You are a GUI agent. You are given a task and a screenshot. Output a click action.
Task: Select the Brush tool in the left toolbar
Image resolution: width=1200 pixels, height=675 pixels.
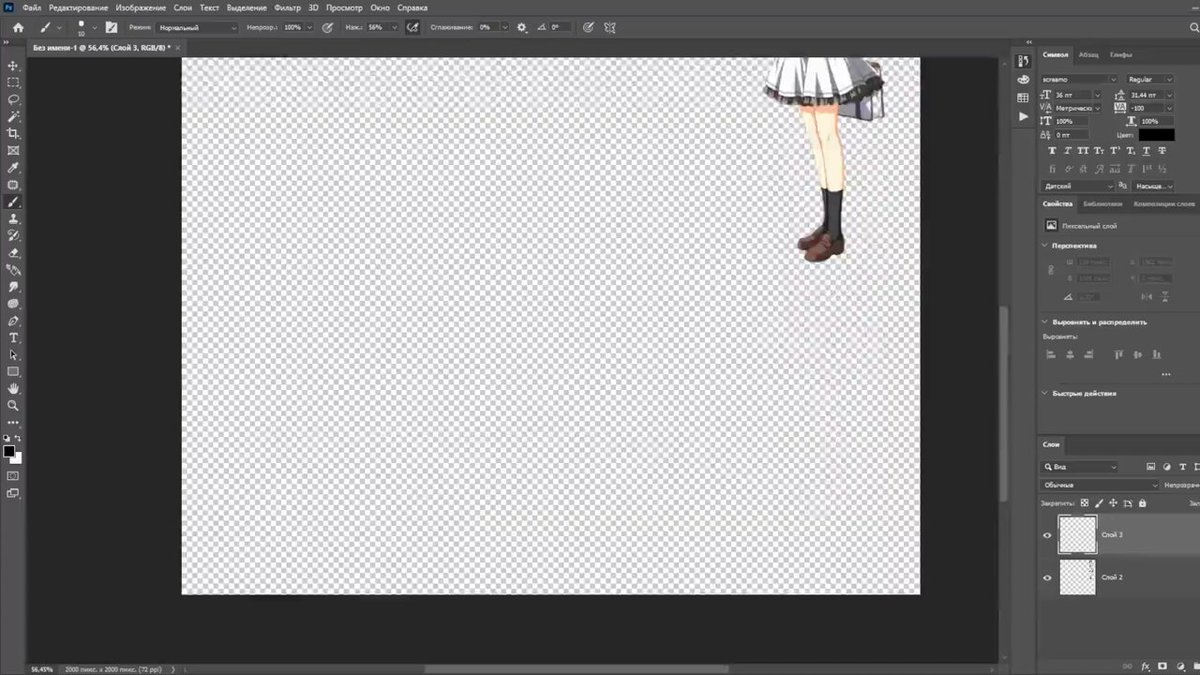(13, 202)
